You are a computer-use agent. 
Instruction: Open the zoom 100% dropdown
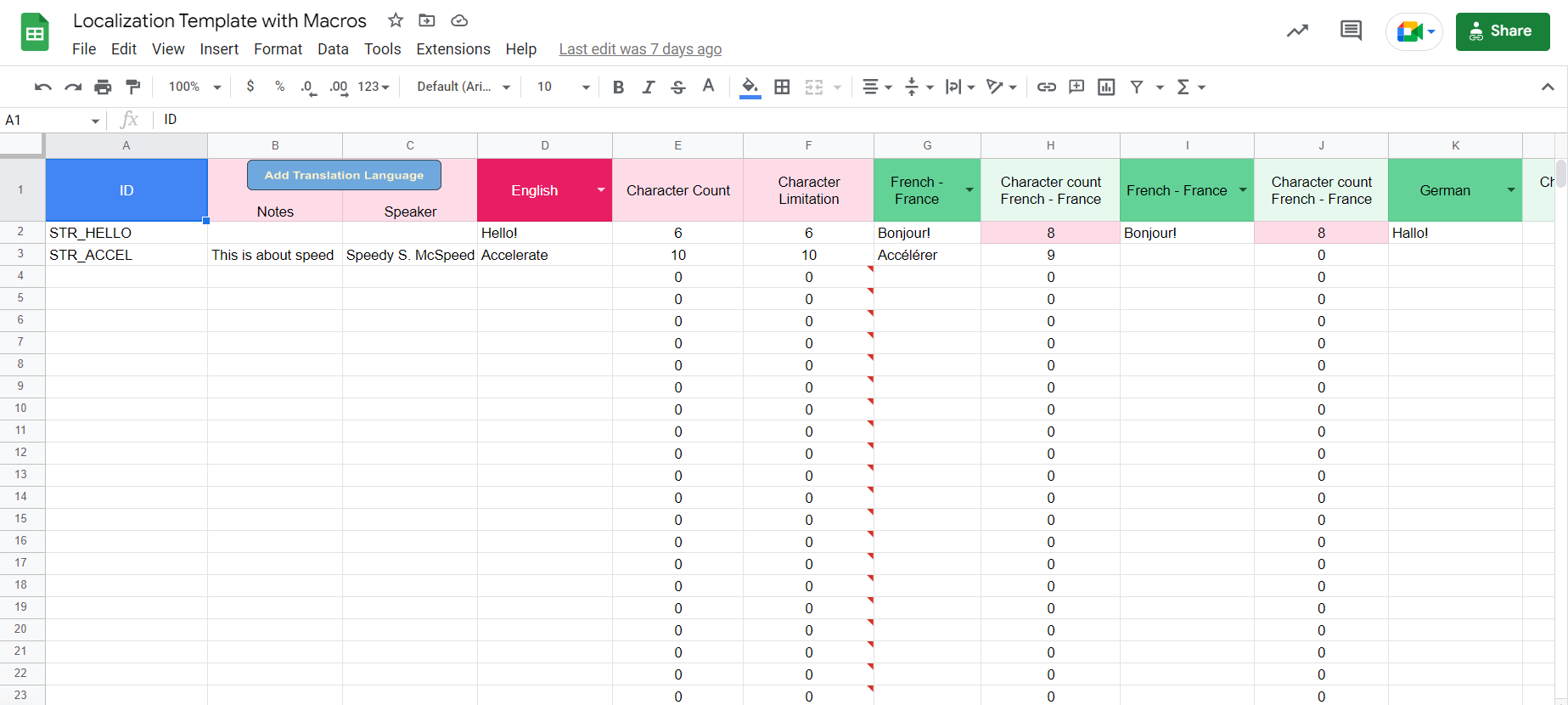point(194,87)
